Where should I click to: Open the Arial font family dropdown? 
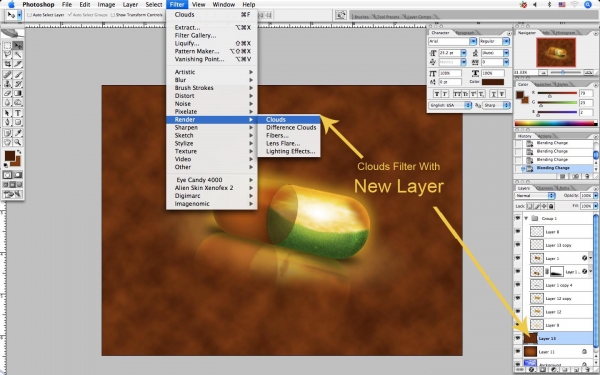click(452, 41)
